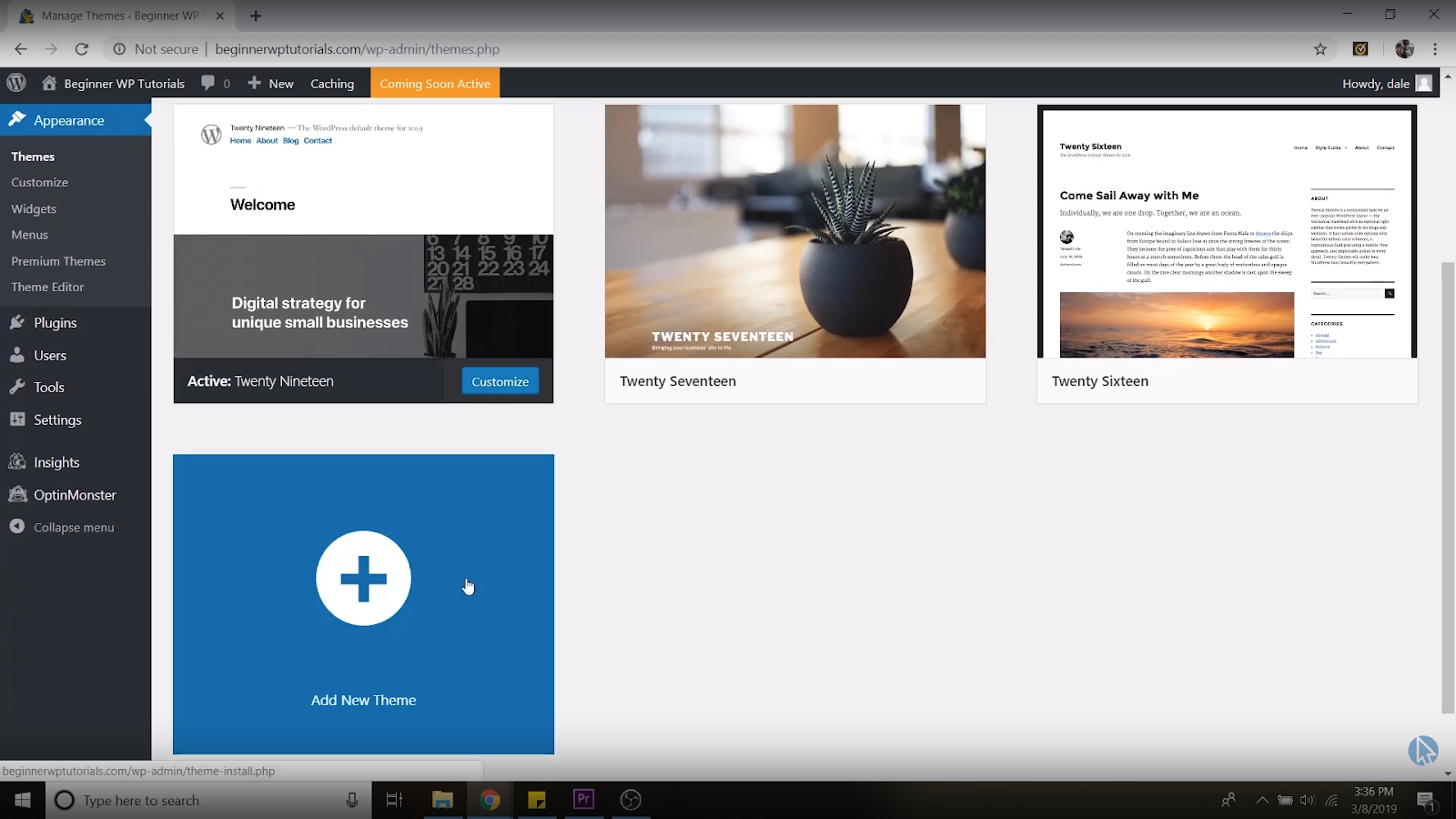Select the Twenty Nineteen theme screenshot
The image size is (1456, 819).
pyautogui.click(x=363, y=231)
